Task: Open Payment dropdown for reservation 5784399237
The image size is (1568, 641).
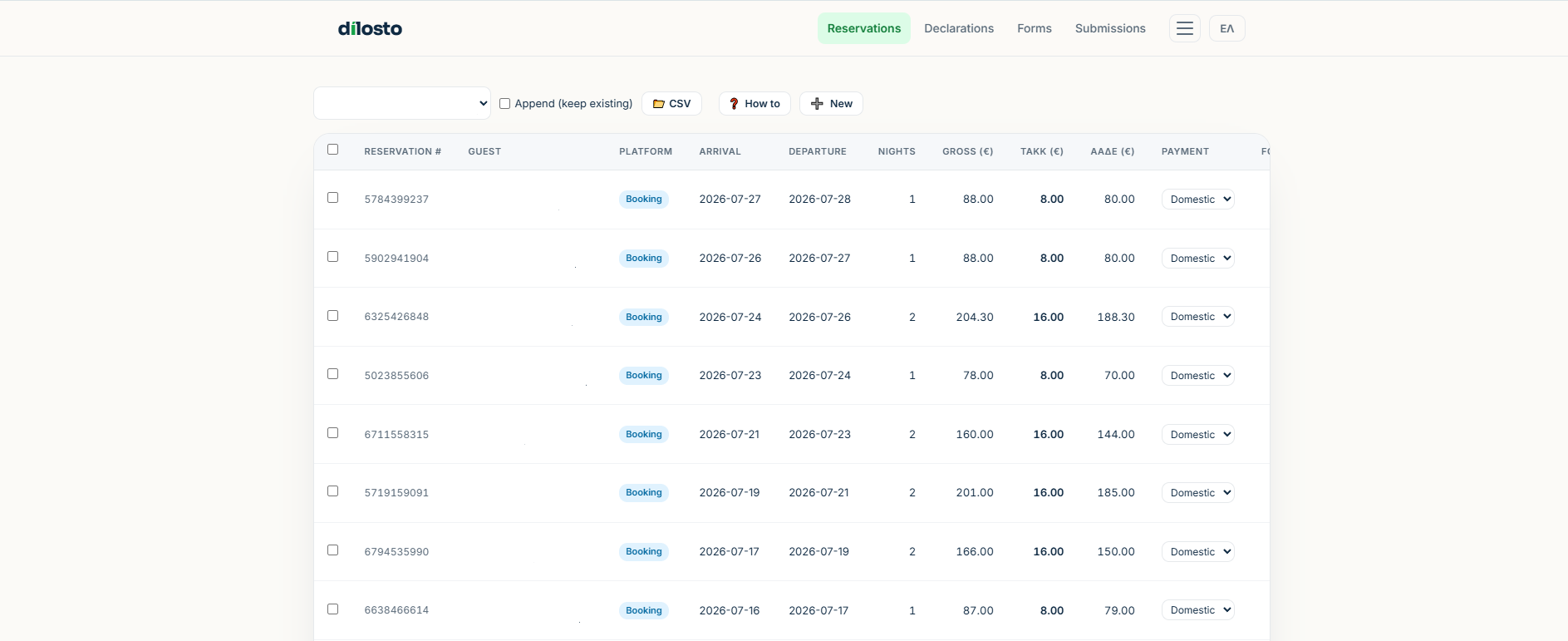Action: 1197,200
